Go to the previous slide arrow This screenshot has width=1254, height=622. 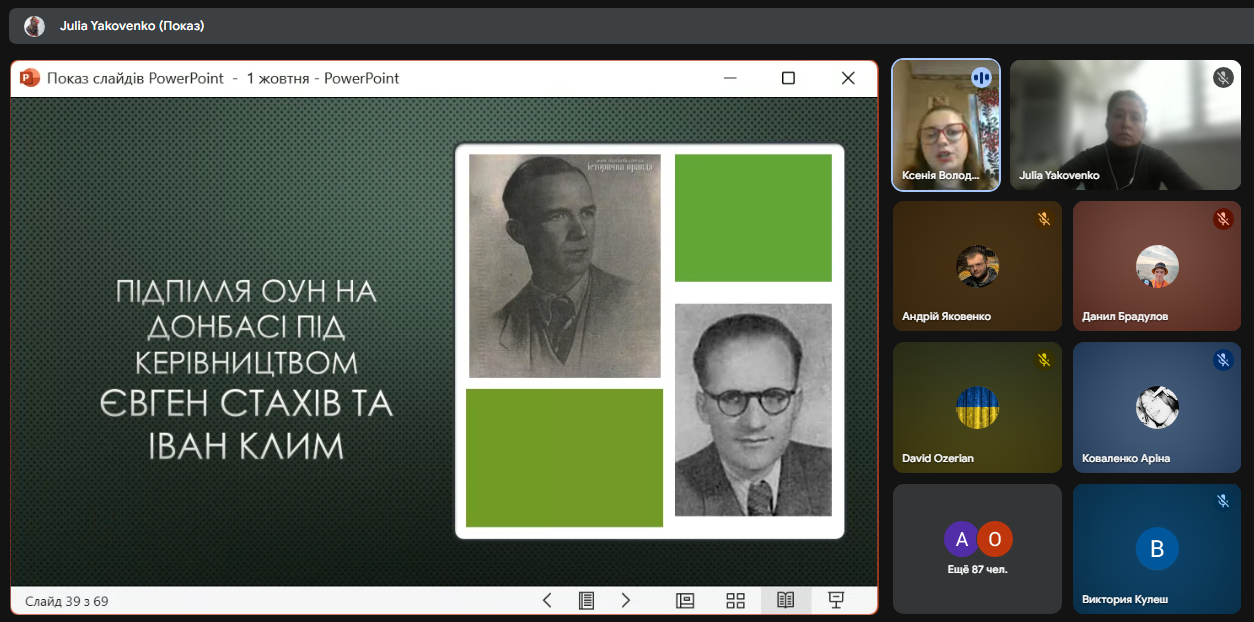[x=547, y=600]
